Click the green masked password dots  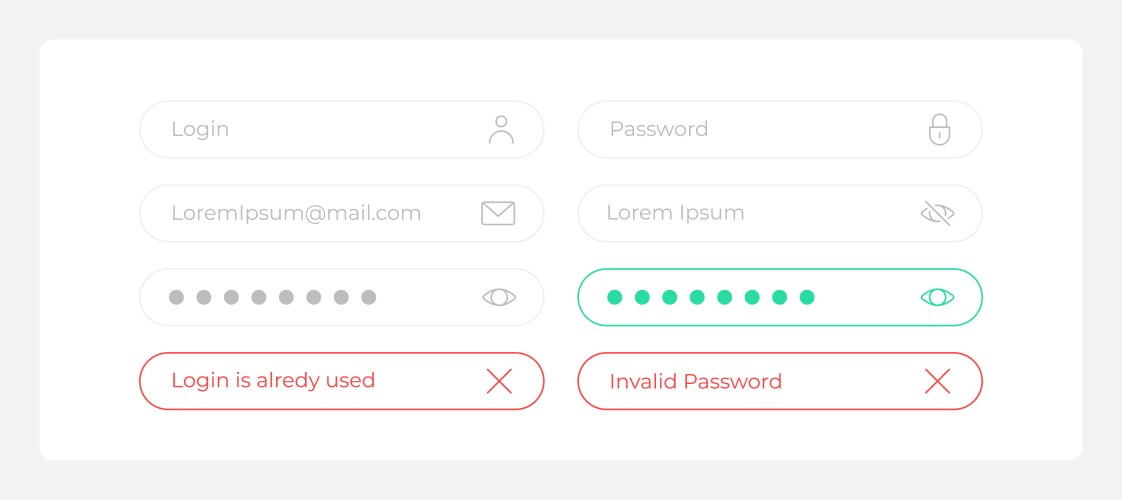tap(710, 297)
